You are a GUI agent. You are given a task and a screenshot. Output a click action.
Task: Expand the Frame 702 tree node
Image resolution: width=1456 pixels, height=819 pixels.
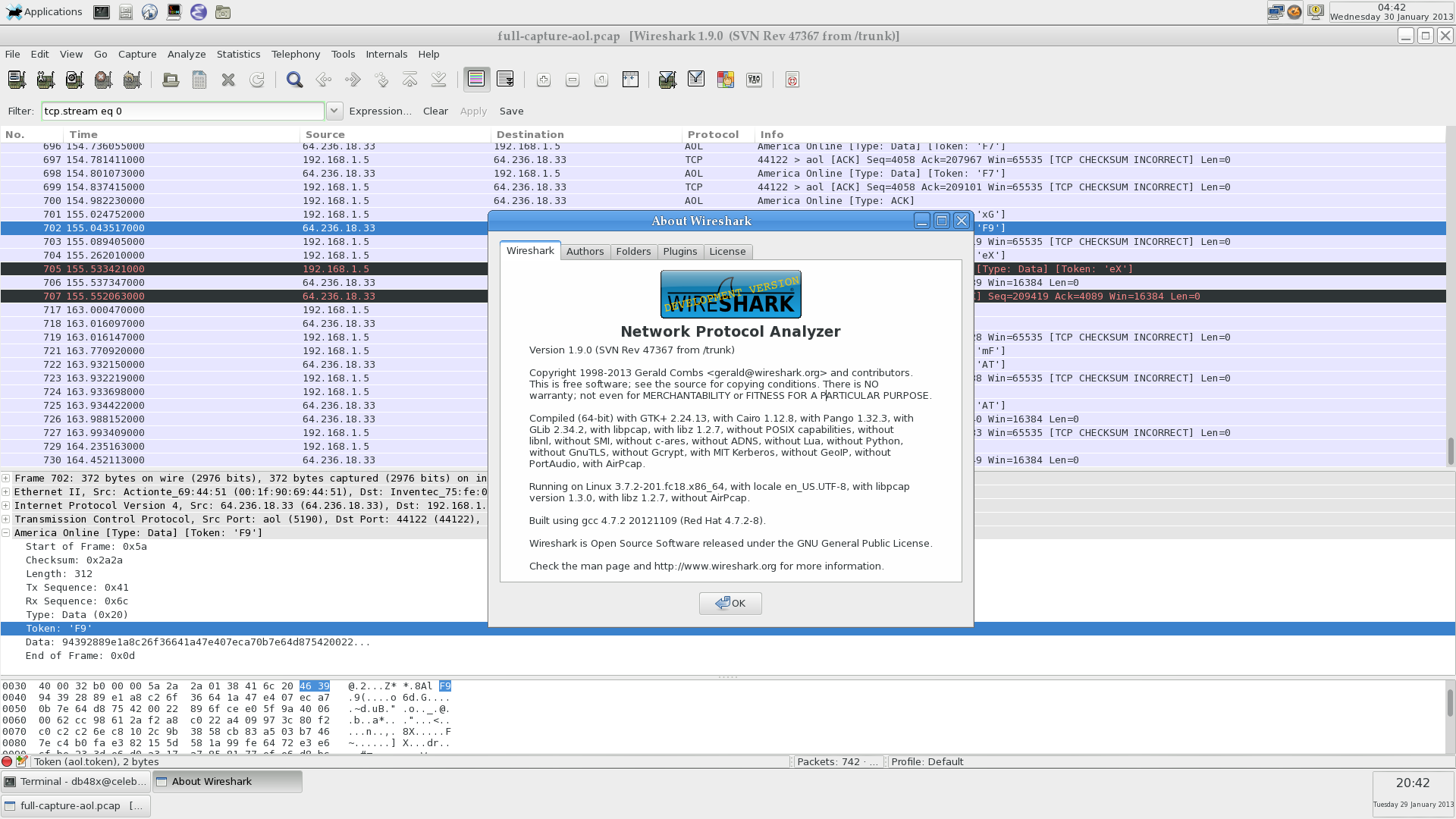pyautogui.click(x=6, y=479)
